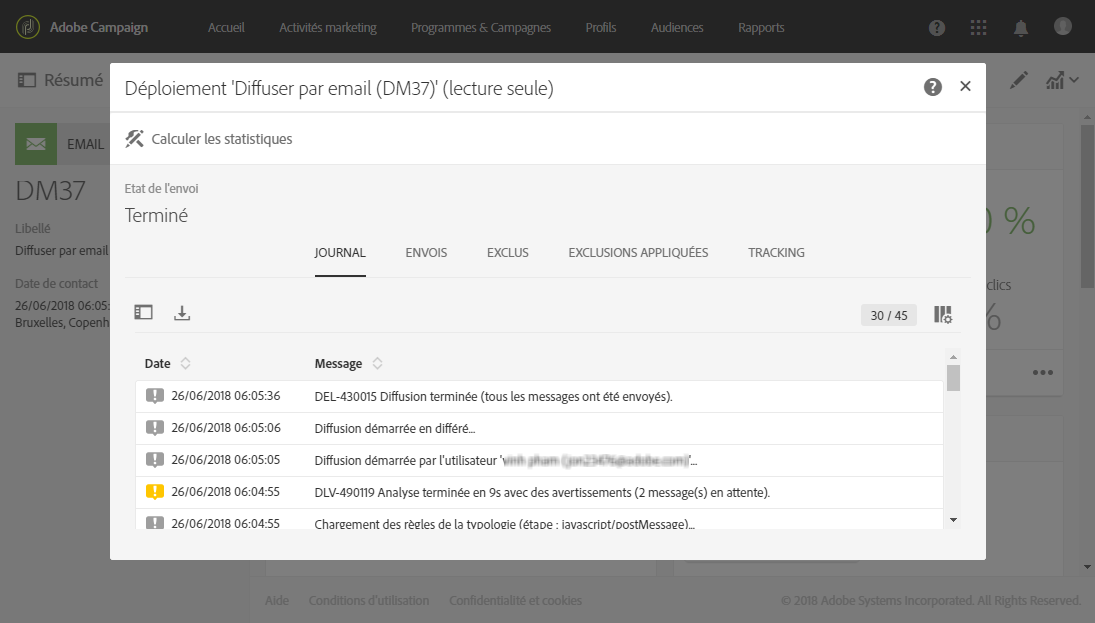Open Activités marketing menu
This screenshot has width=1095, height=623.
pos(328,28)
